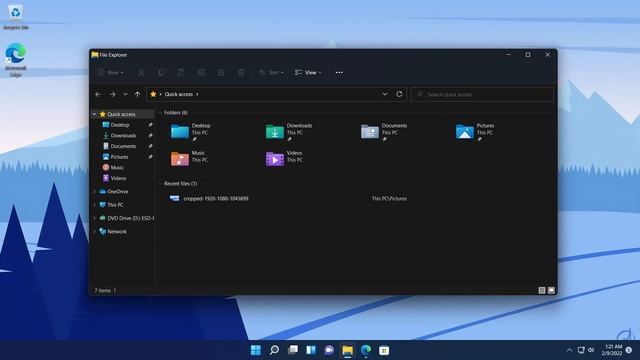Image resolution: width=640 pixels, height=360 pixels.
Task: Select Music in the navigation pane
Action: click(117, 167)
